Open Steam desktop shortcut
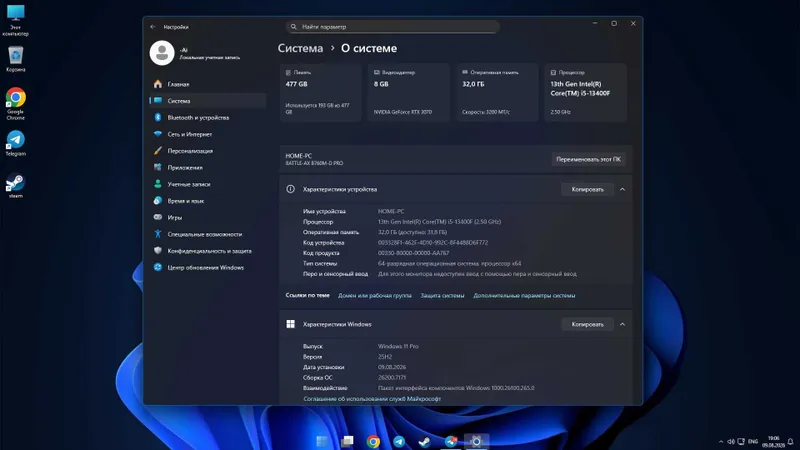Image resolution: width=800 pixels, height=450 pixels. (x=15, y=186)
